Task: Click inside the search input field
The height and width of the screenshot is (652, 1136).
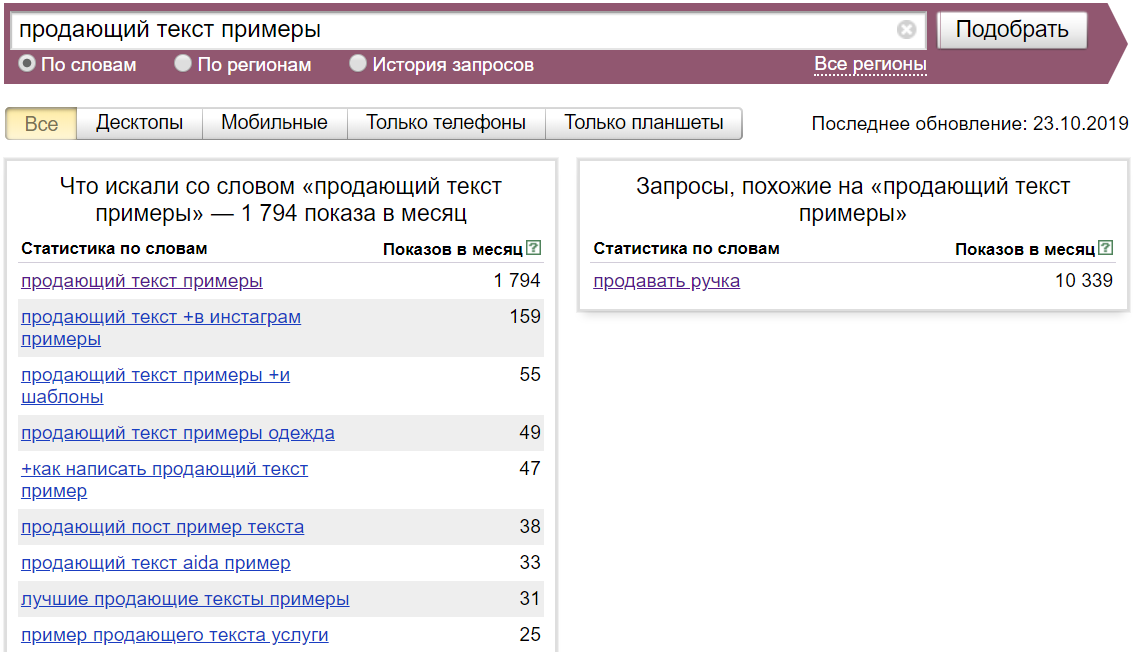Action: click(x=400, y=29)
